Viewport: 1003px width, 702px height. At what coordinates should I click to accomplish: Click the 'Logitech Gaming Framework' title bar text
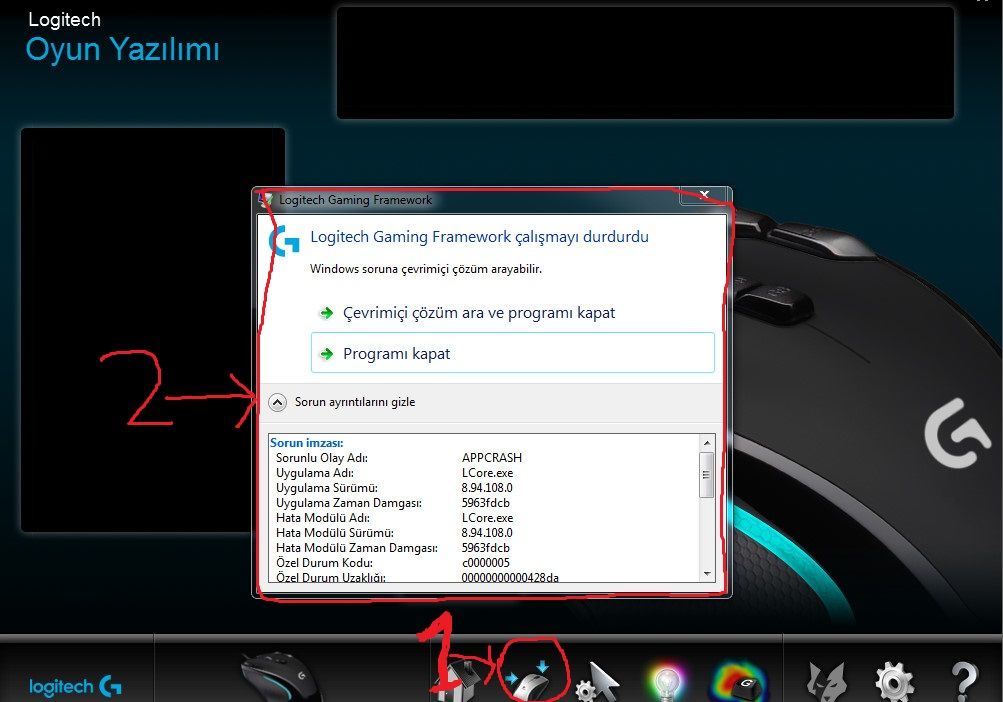356,200
